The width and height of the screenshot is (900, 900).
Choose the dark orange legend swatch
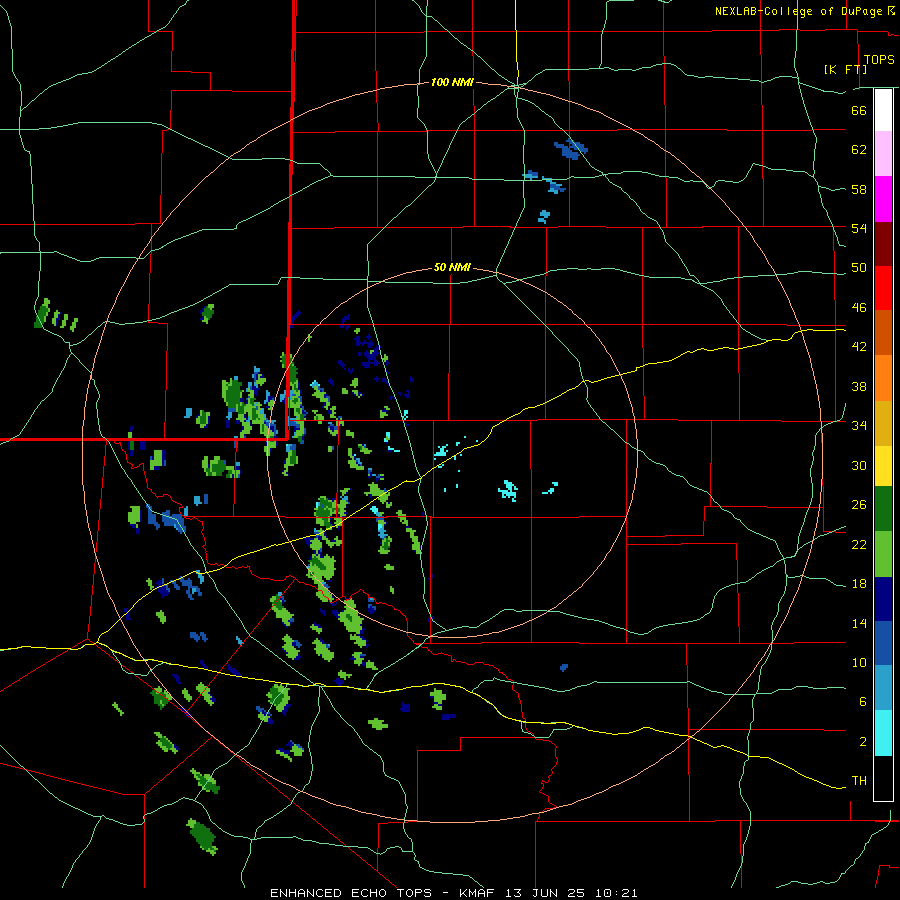pos(883,333)
